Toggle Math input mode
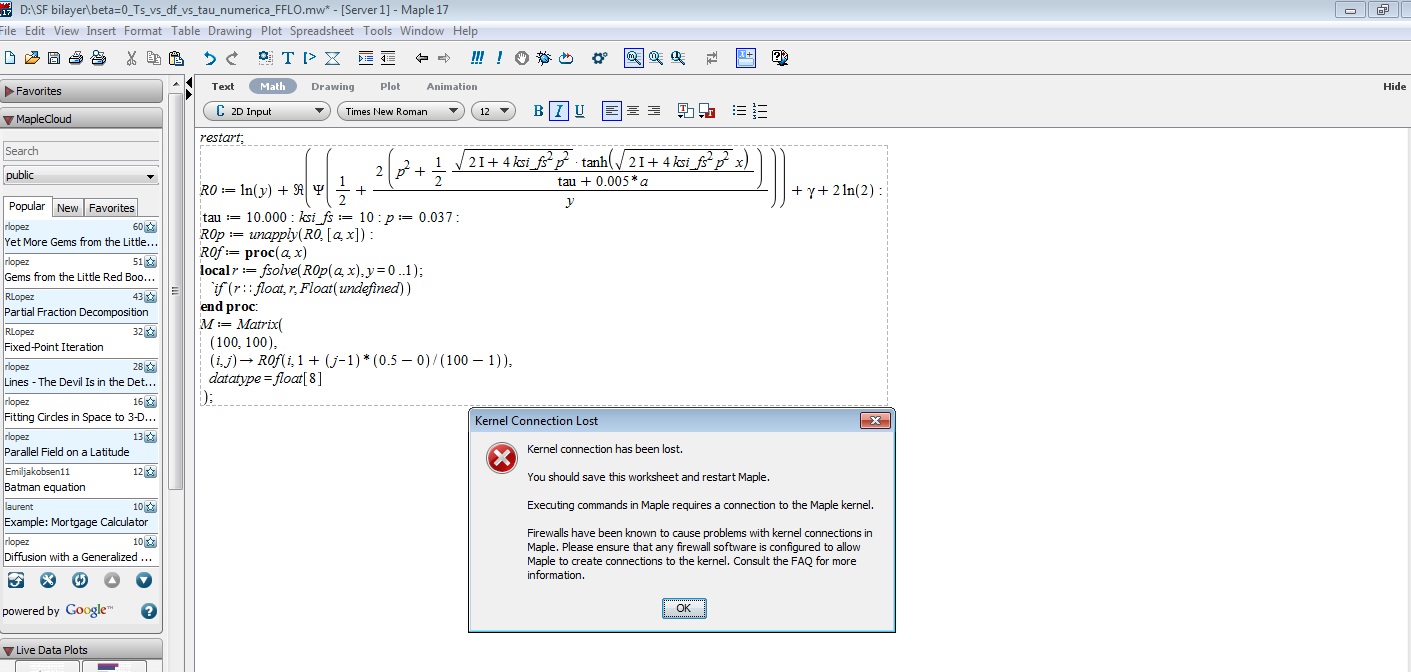The height and width of the screenshot is (672, 1411). (x=273, y=87)
